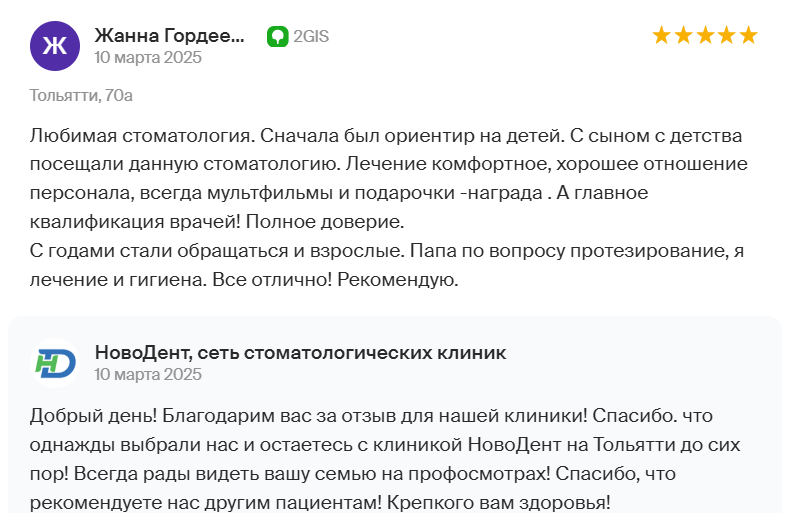Click the reply line starting однажды выбрали нас
This screenshot has height=513, width=793.
[x=385, y=445]
